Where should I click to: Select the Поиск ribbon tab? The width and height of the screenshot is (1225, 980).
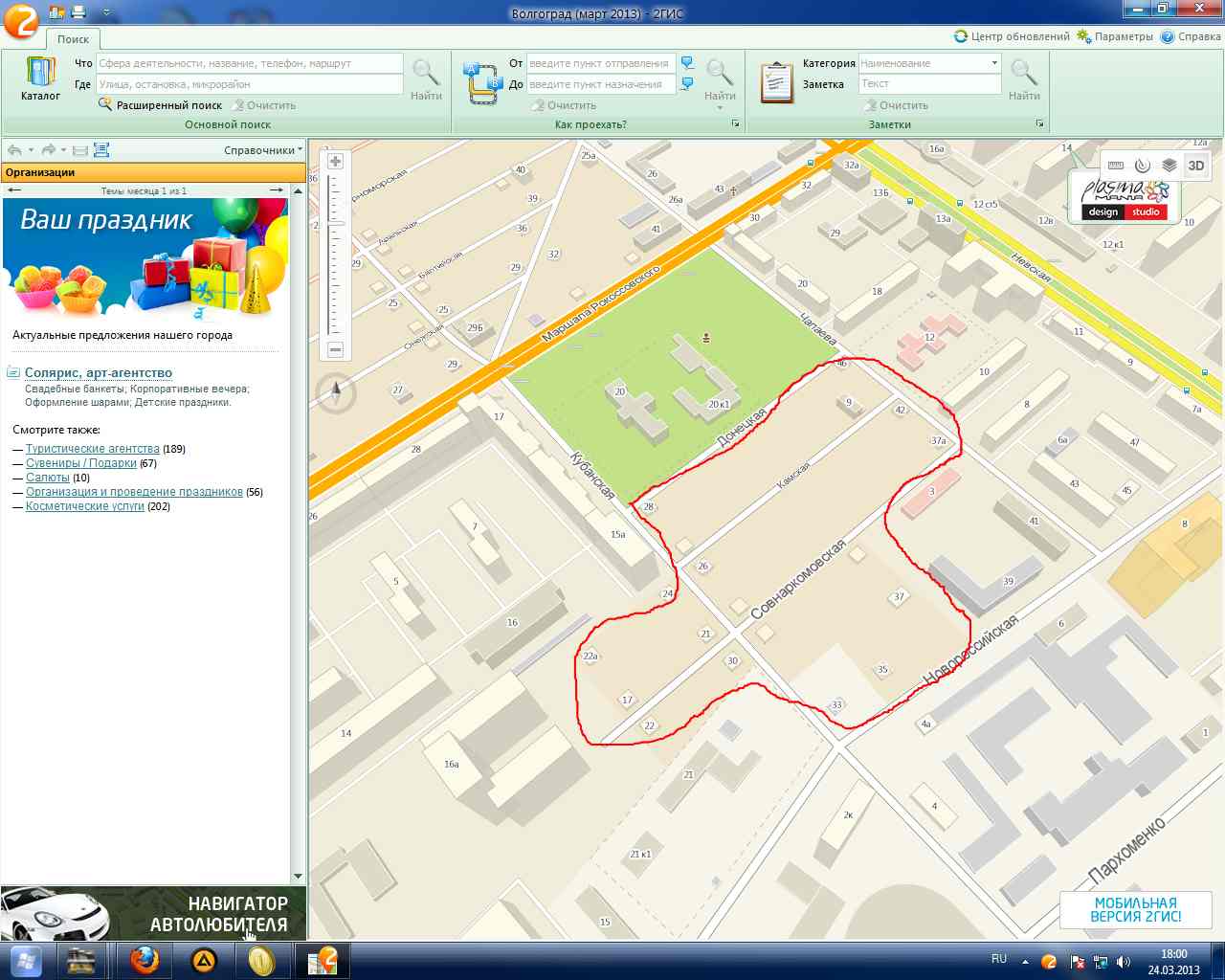coord(73,39)
